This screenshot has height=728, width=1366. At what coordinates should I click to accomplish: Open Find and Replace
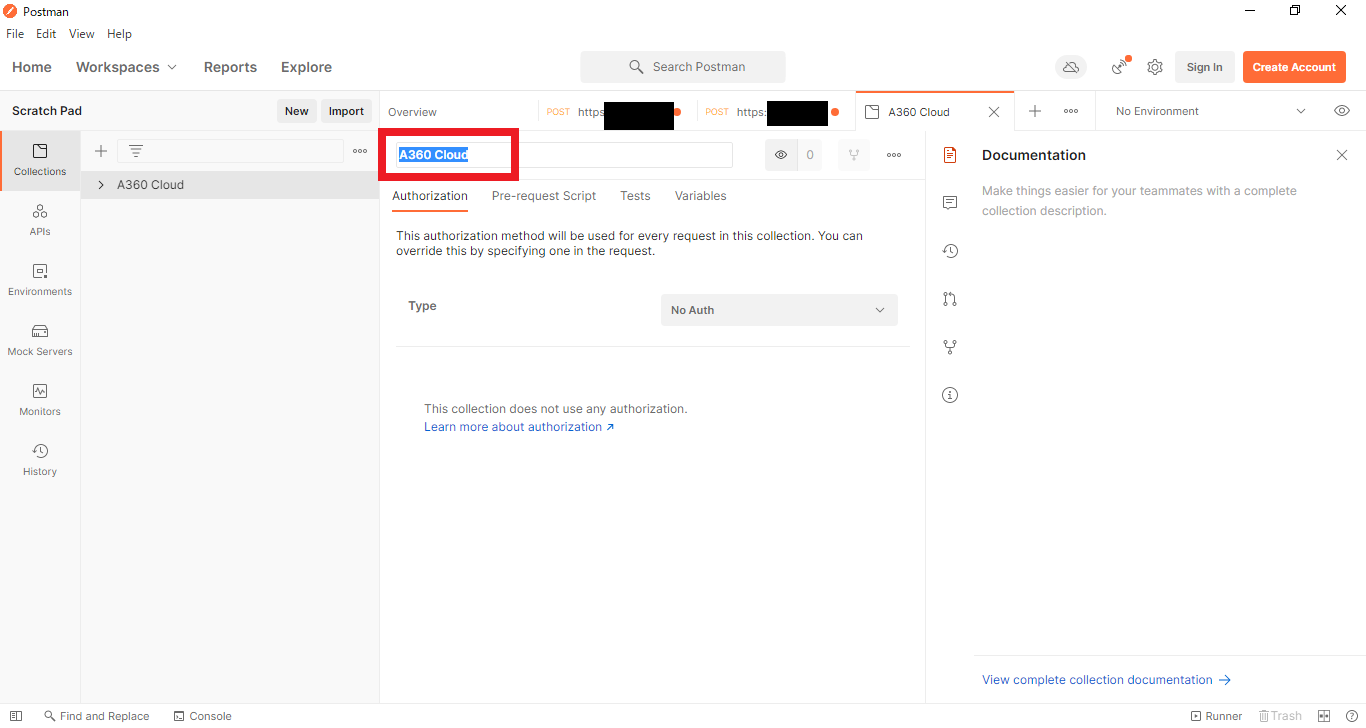pyautogui.click(x=96, y=716)
